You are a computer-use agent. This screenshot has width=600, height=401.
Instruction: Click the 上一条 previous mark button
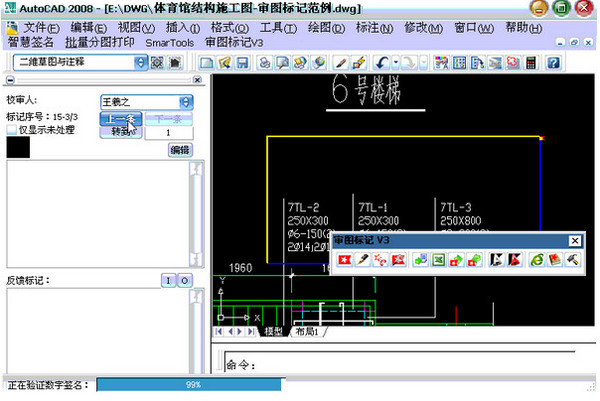tap(119, 118)
